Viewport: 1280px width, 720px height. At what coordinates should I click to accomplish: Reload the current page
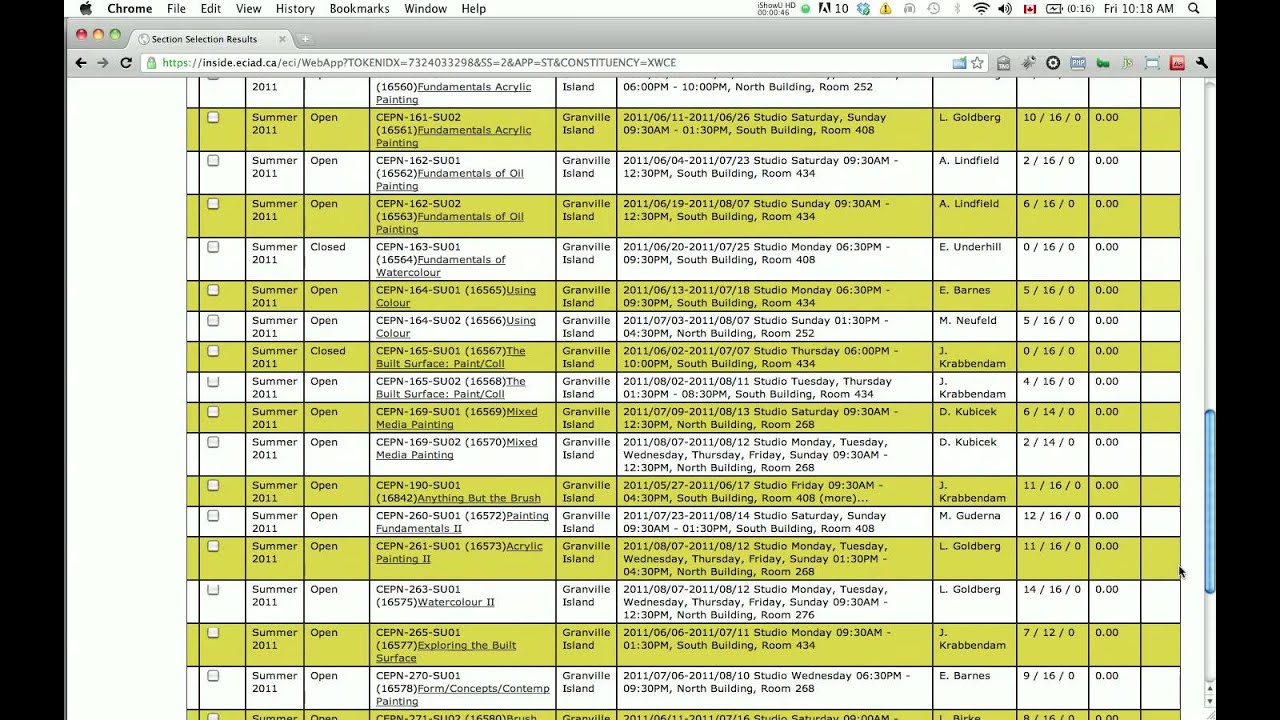pos(126,62)
